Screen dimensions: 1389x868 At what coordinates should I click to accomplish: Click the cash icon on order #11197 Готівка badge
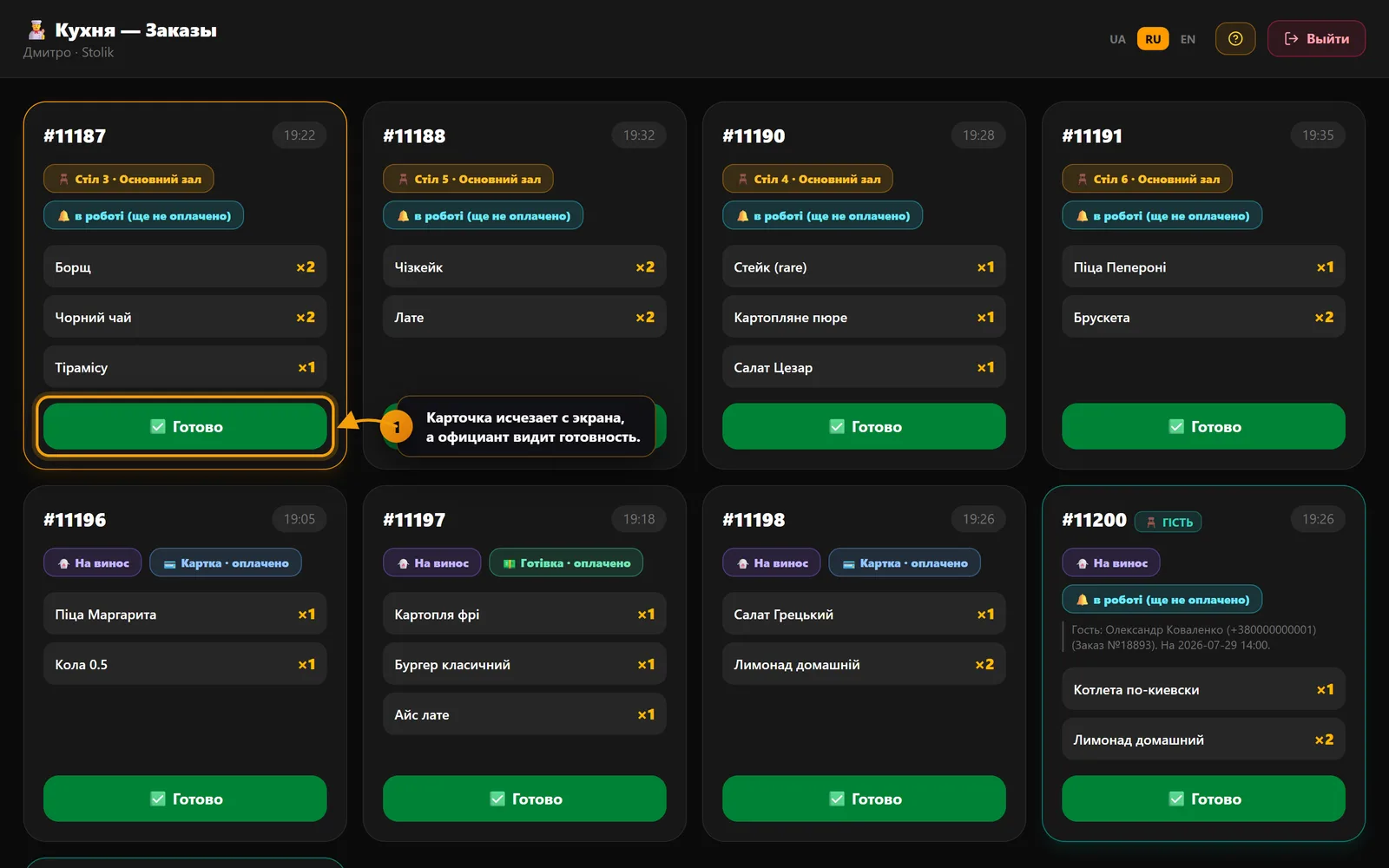(x=510, y=563)
